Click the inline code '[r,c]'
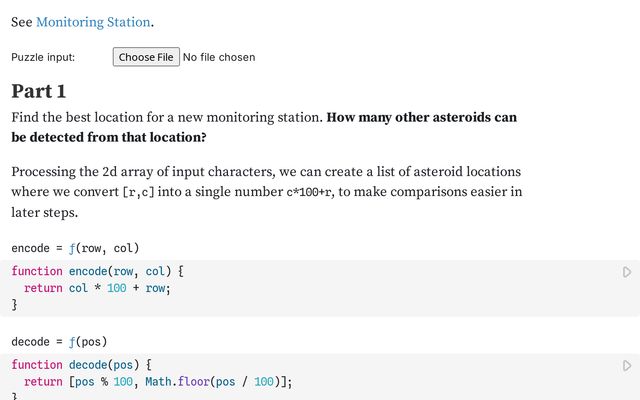This screenshot has height=400, width=640. (139, 192)
